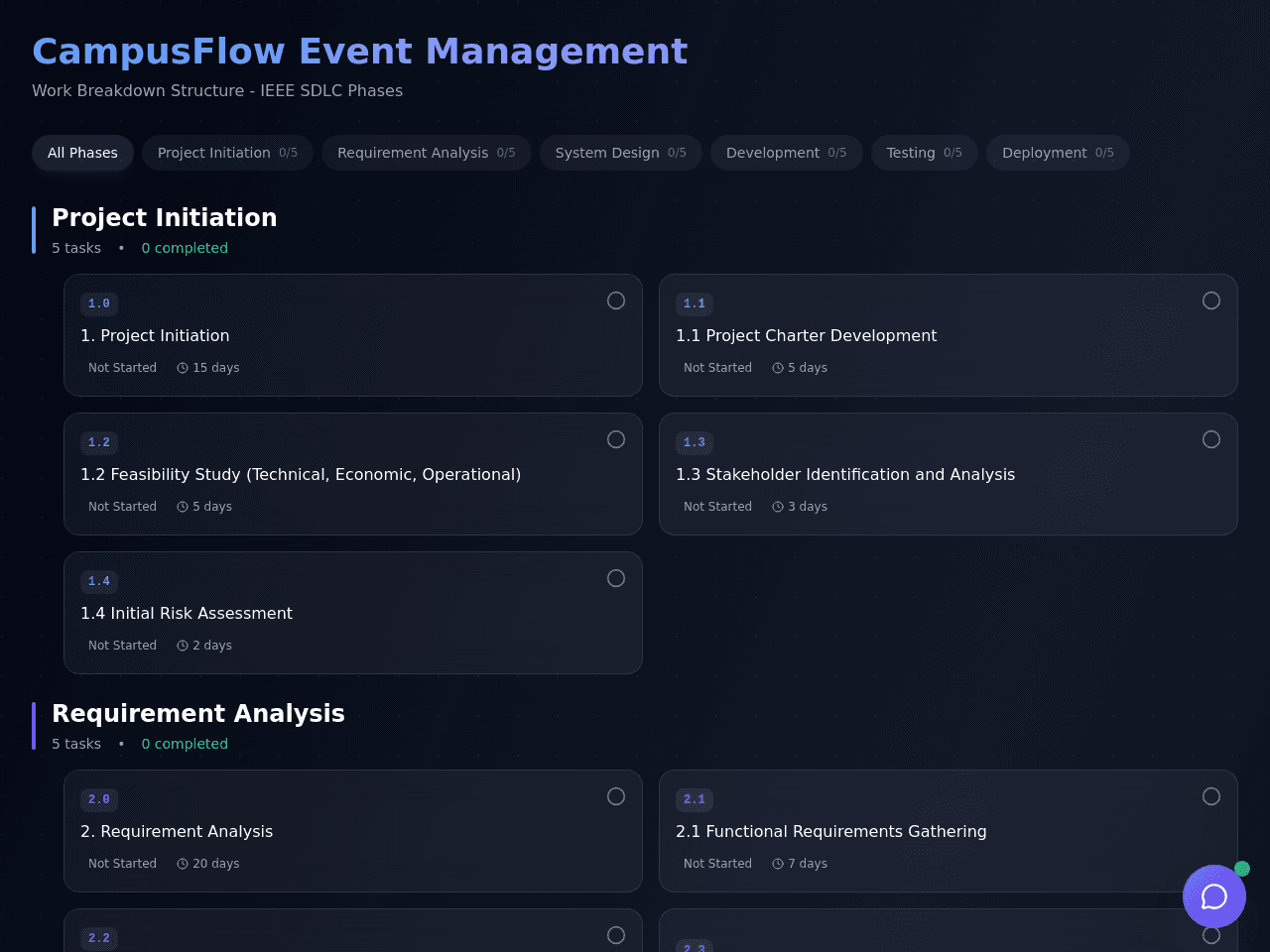Complete the 2. Requirement Analysis task
The image size is (1270, 952).
point(616,796)
